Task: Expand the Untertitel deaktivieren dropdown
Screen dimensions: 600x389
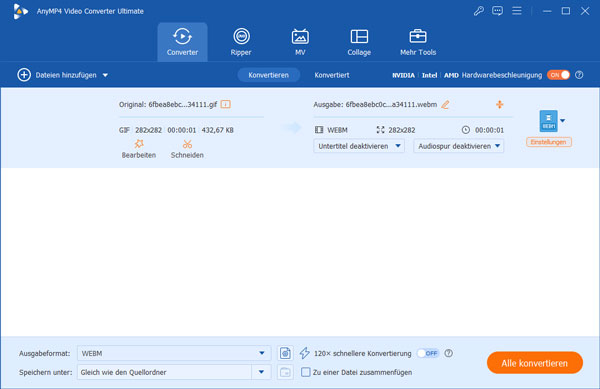Action: click(x=359, y=146)
